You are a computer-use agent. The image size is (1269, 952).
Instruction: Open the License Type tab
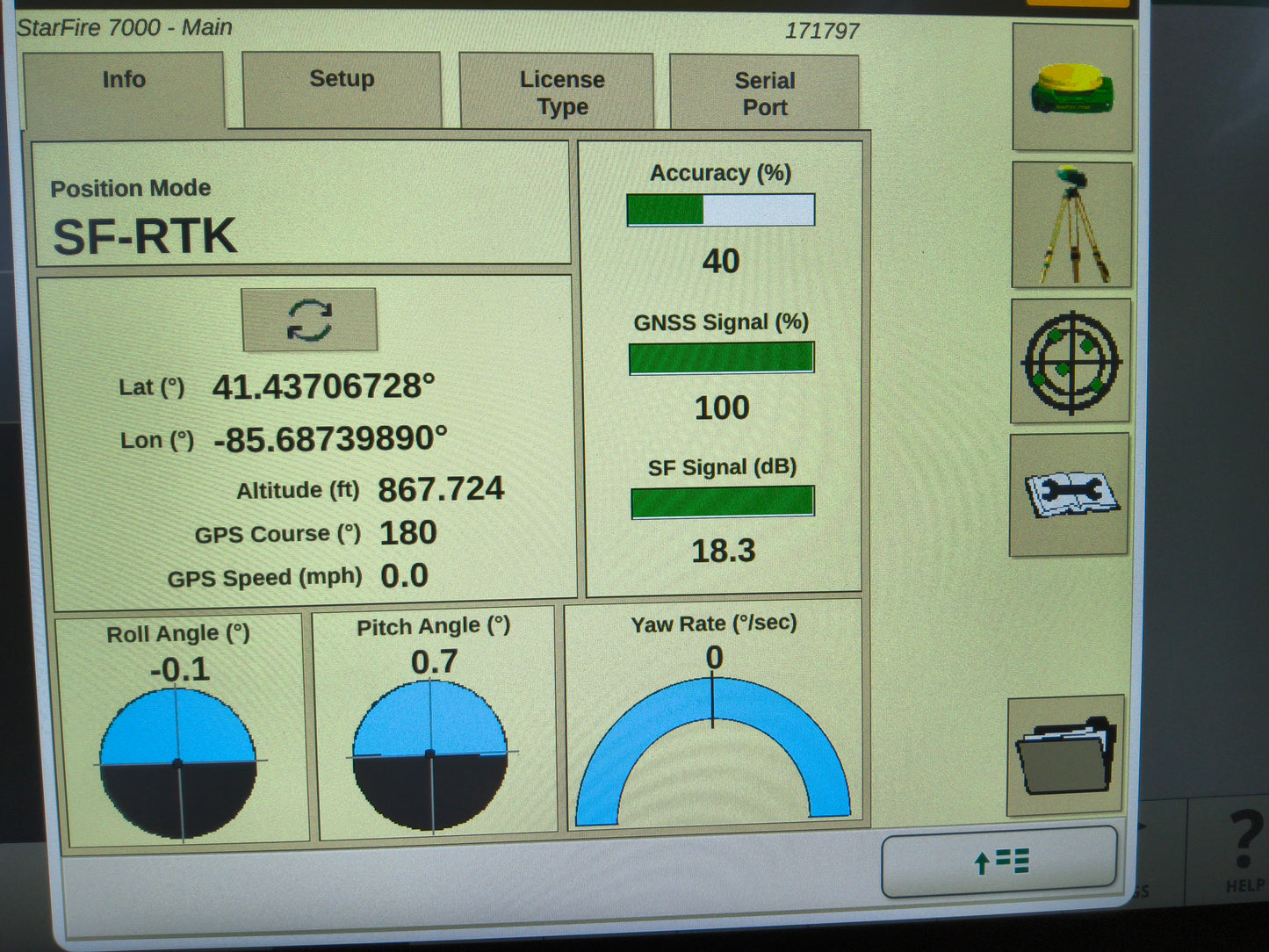tap(556, 91)
